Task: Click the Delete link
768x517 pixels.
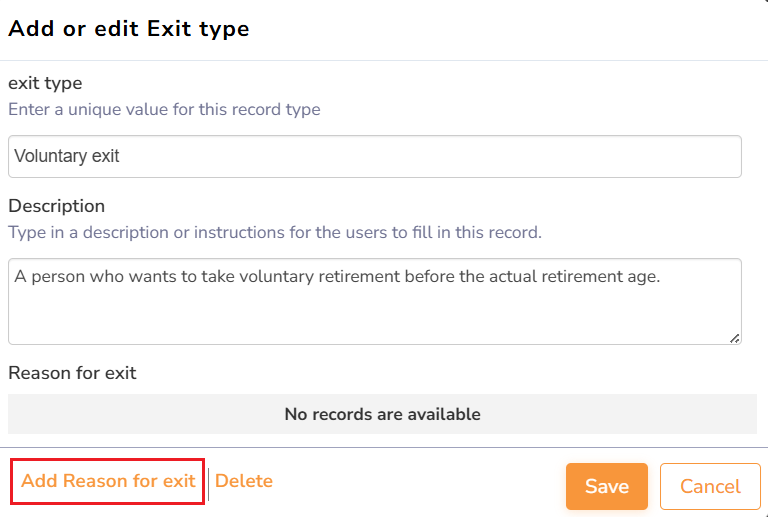Action: [244, 481]
